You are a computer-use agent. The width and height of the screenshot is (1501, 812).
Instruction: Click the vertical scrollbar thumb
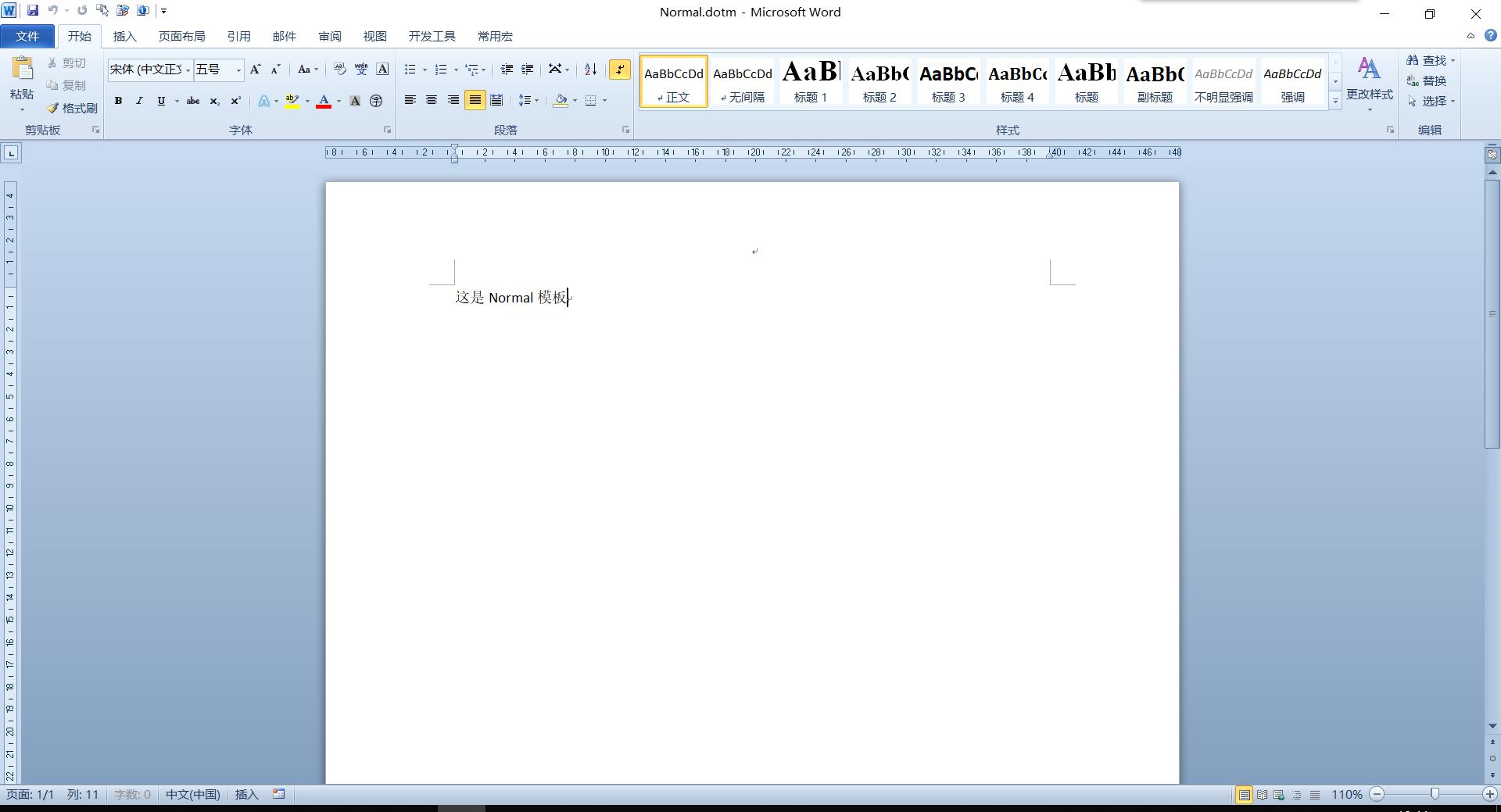pyautogui.click(x=1492, y=313)
